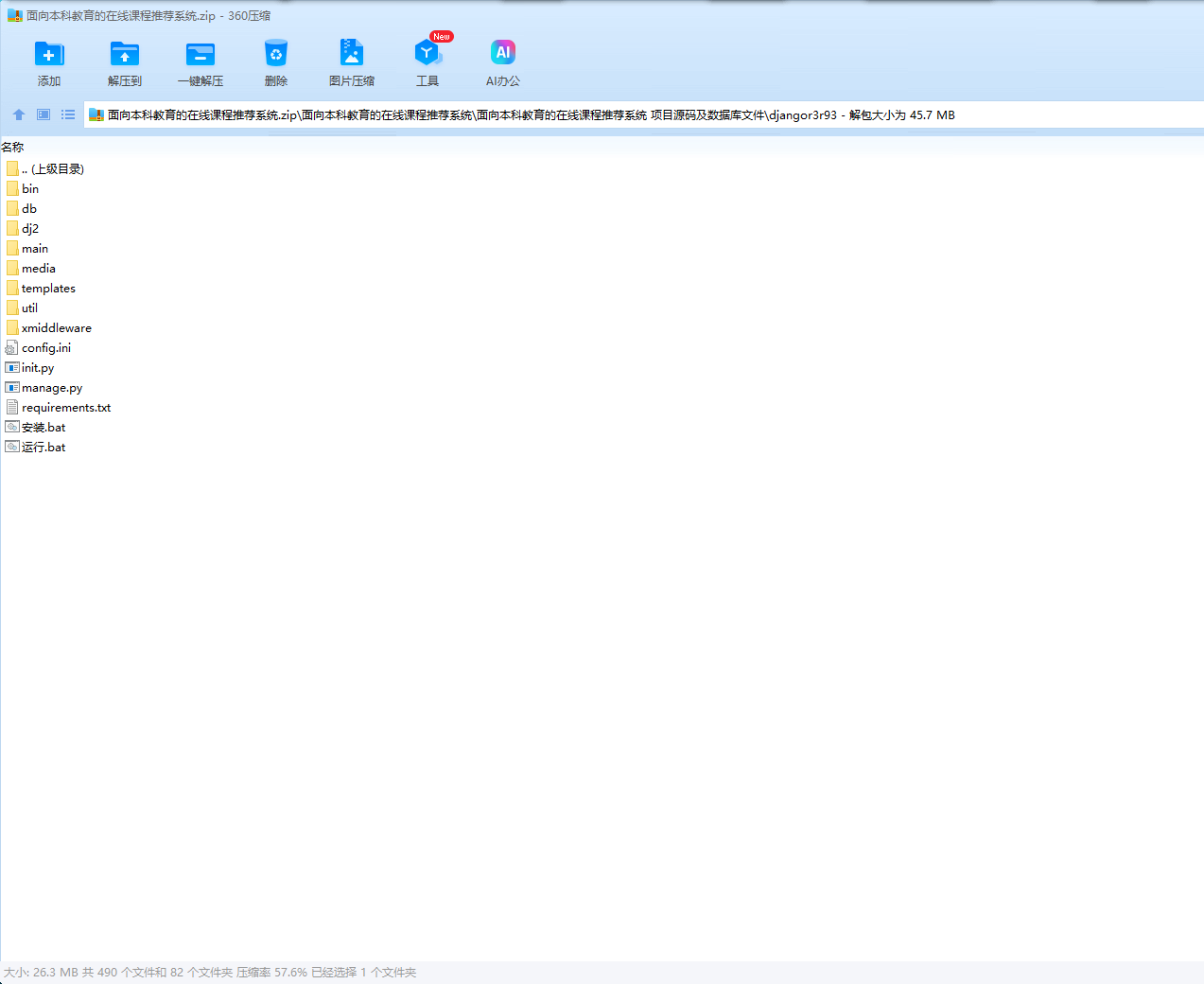Select the db folder

[x=22, y=208]
